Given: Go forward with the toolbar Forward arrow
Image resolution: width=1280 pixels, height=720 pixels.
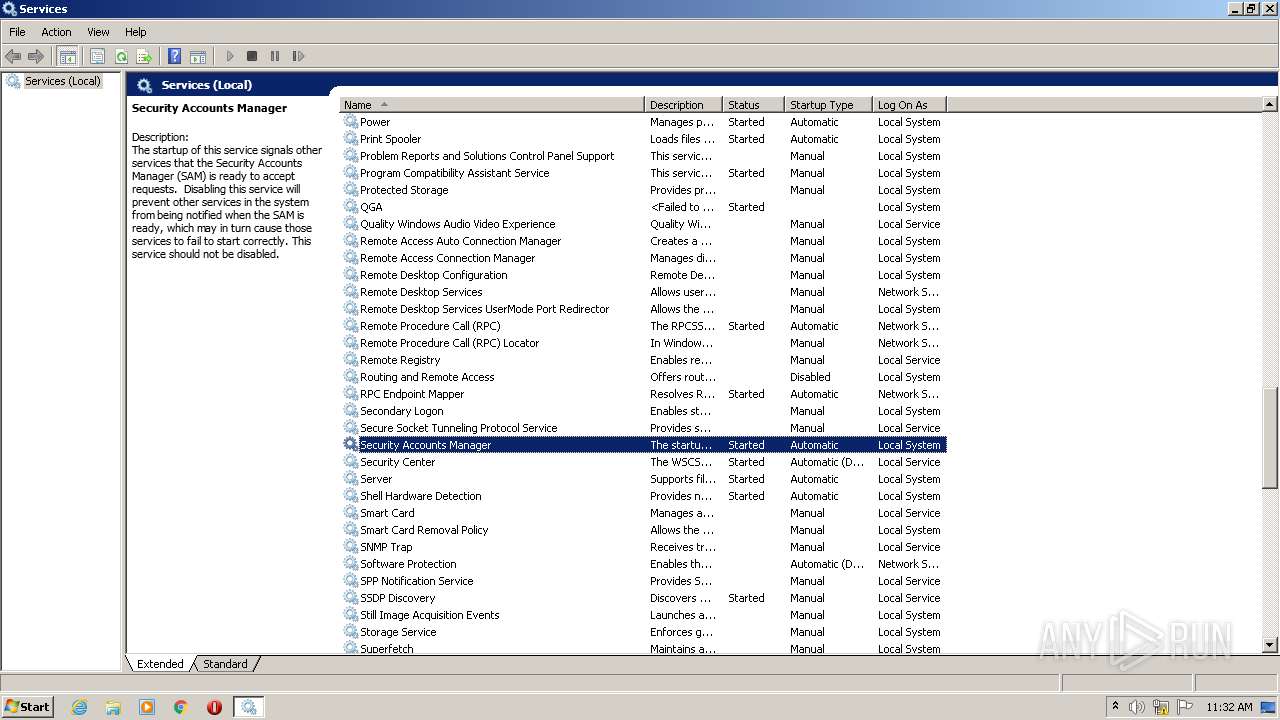Looking at the screenshot, I should (36, 57).
